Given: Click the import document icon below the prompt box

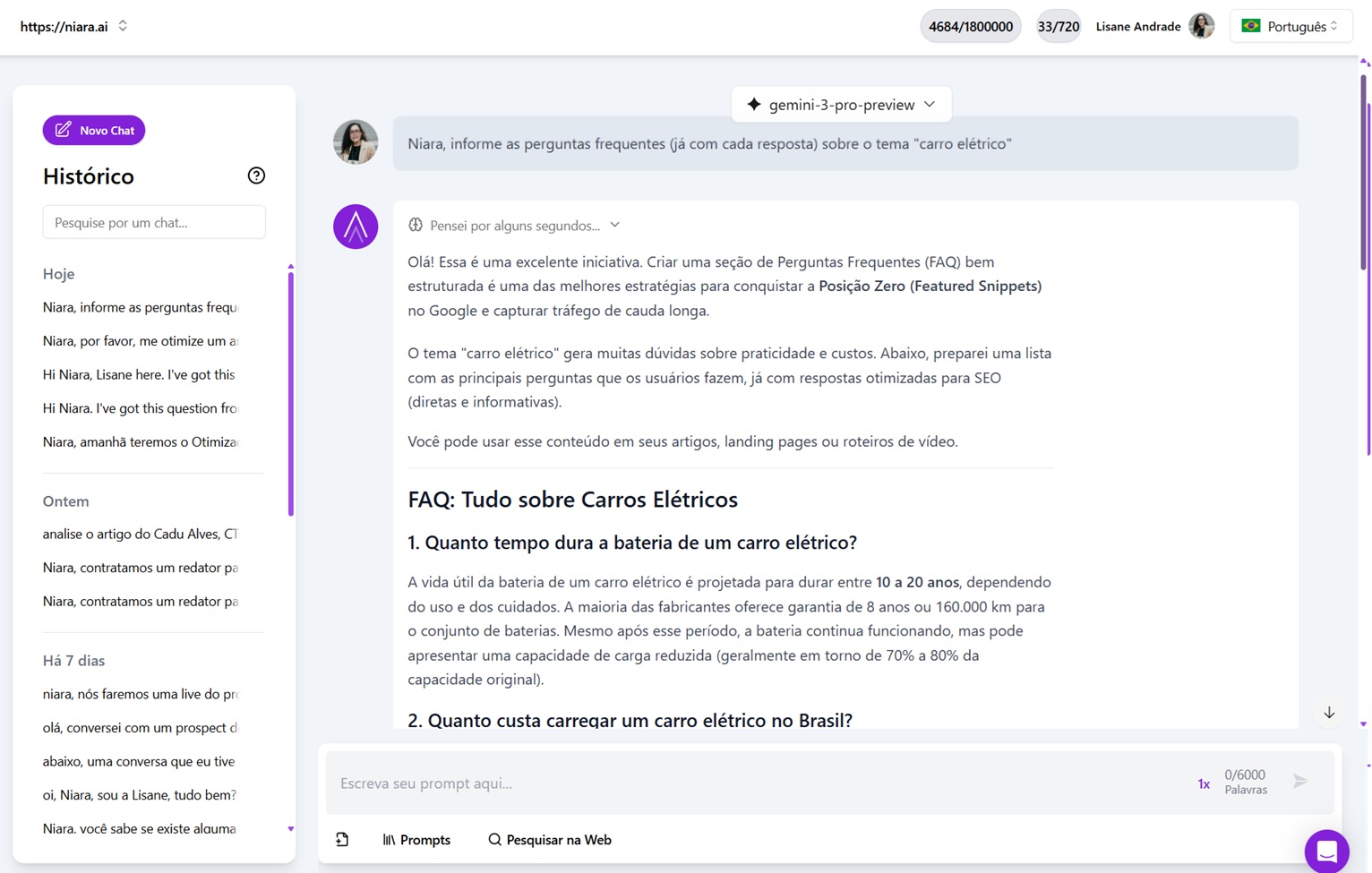Looking at the screenshot, I should tap(342, 839).
